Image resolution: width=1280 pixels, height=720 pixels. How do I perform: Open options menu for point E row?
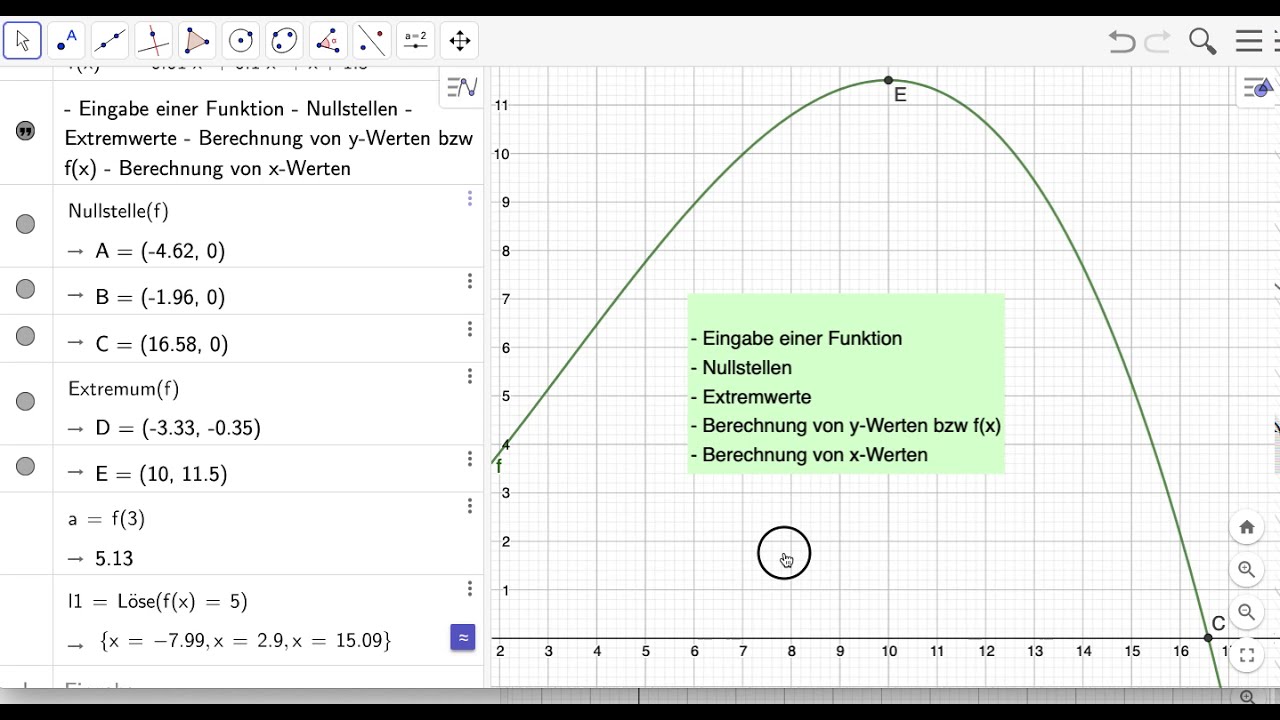pyautogui.click(x=469, y=459)
